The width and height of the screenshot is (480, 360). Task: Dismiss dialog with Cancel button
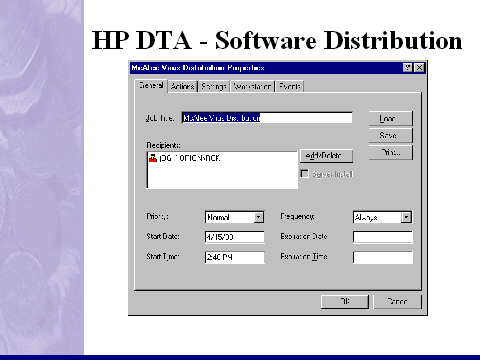pos(398,301)
